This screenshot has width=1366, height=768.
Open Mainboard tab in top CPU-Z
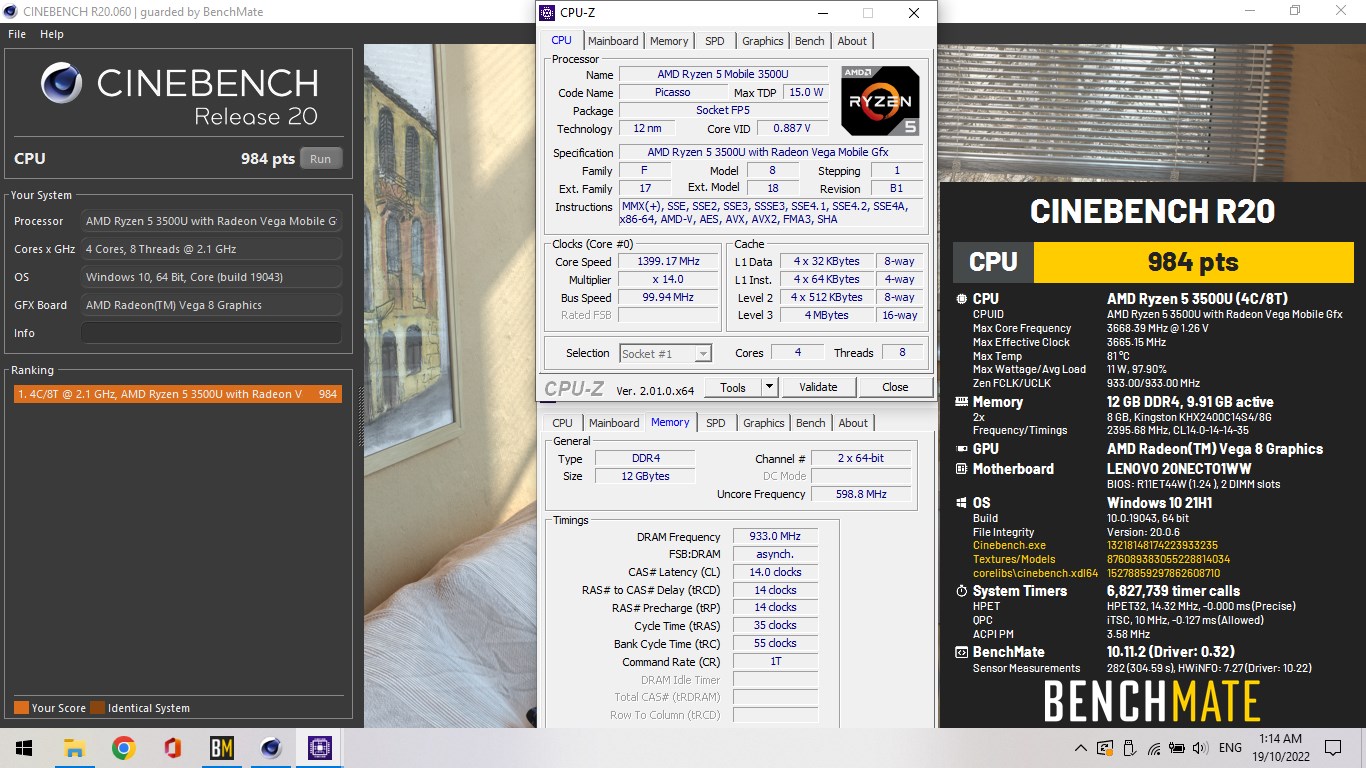[613, 41]
